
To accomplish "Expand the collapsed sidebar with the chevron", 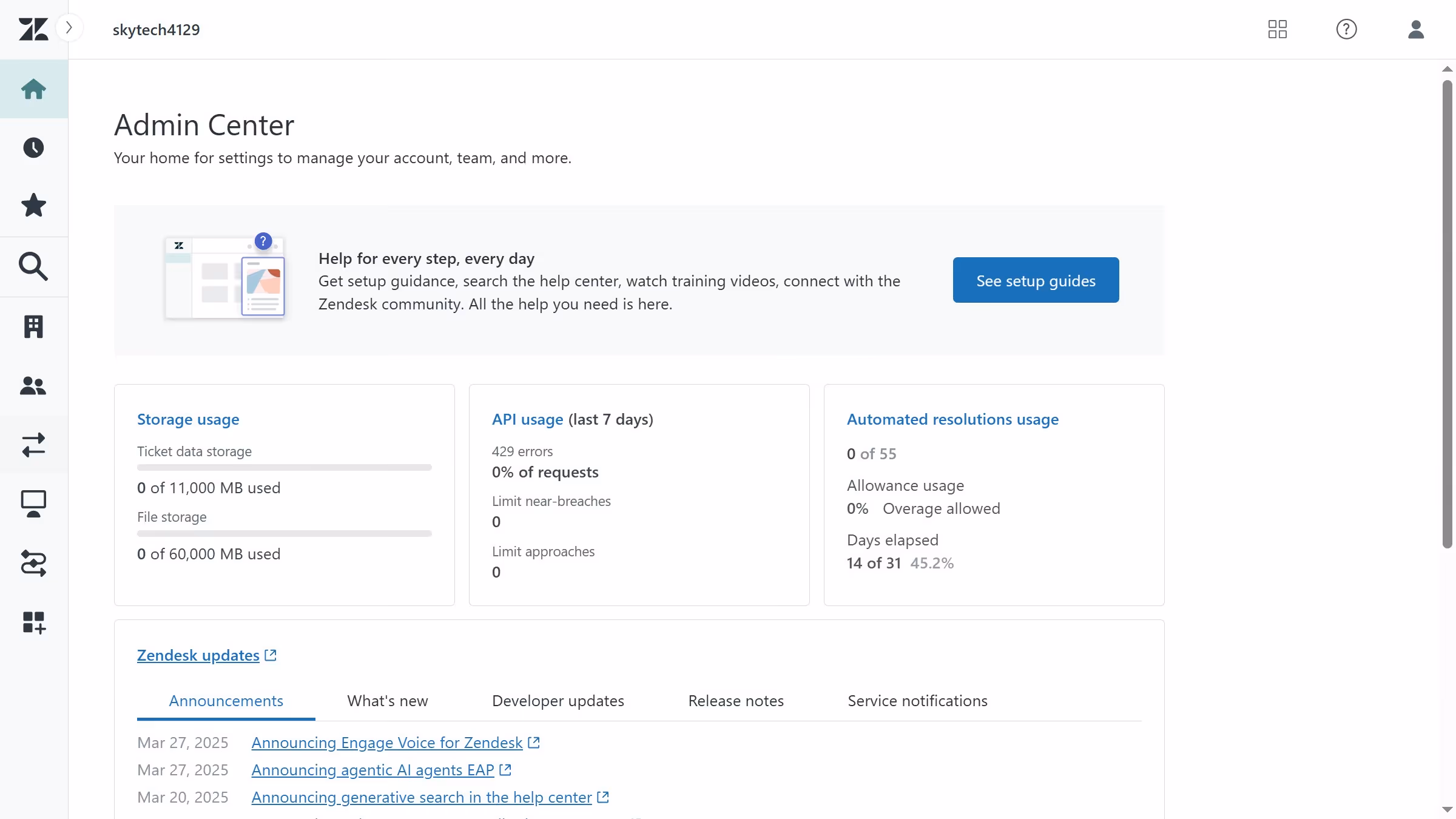I will tap(70, 27).
